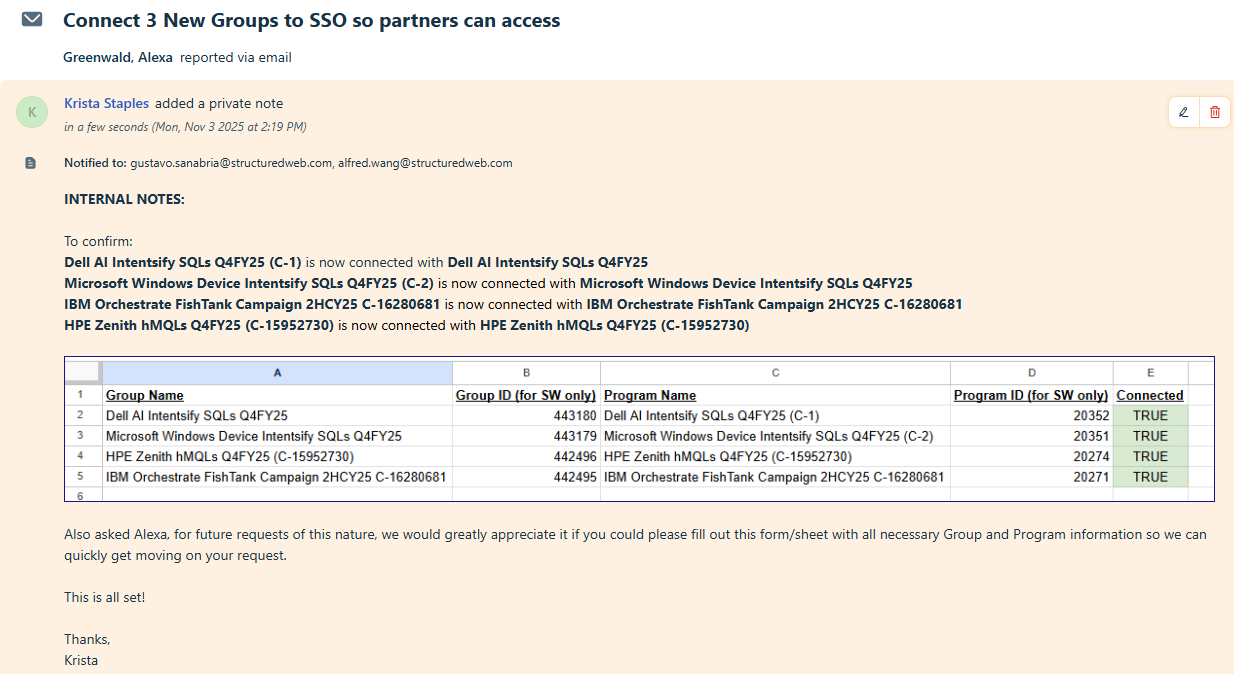Open Krista Staples' profile link
The image size is (1234, 674).
(106, 103)
